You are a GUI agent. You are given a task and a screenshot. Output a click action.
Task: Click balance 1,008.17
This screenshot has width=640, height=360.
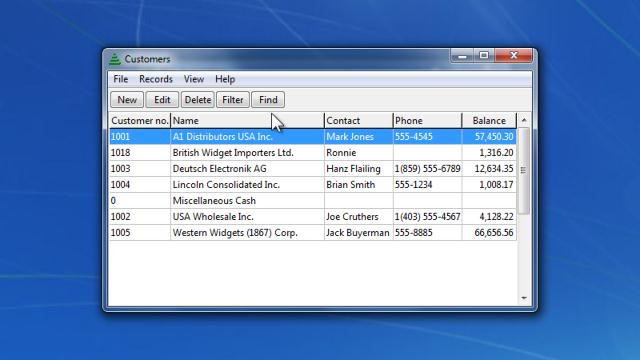click(489, 184)
